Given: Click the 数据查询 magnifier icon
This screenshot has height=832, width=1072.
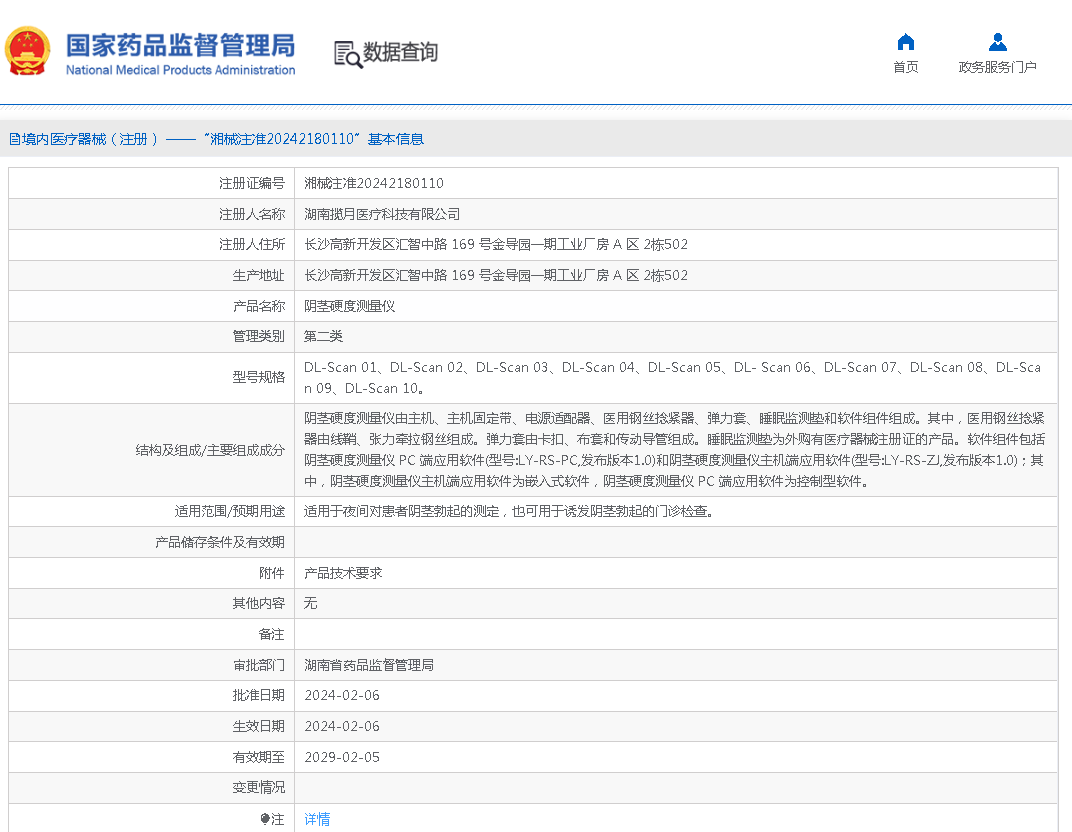Looking at the screenshot, I should click(347, 54).
